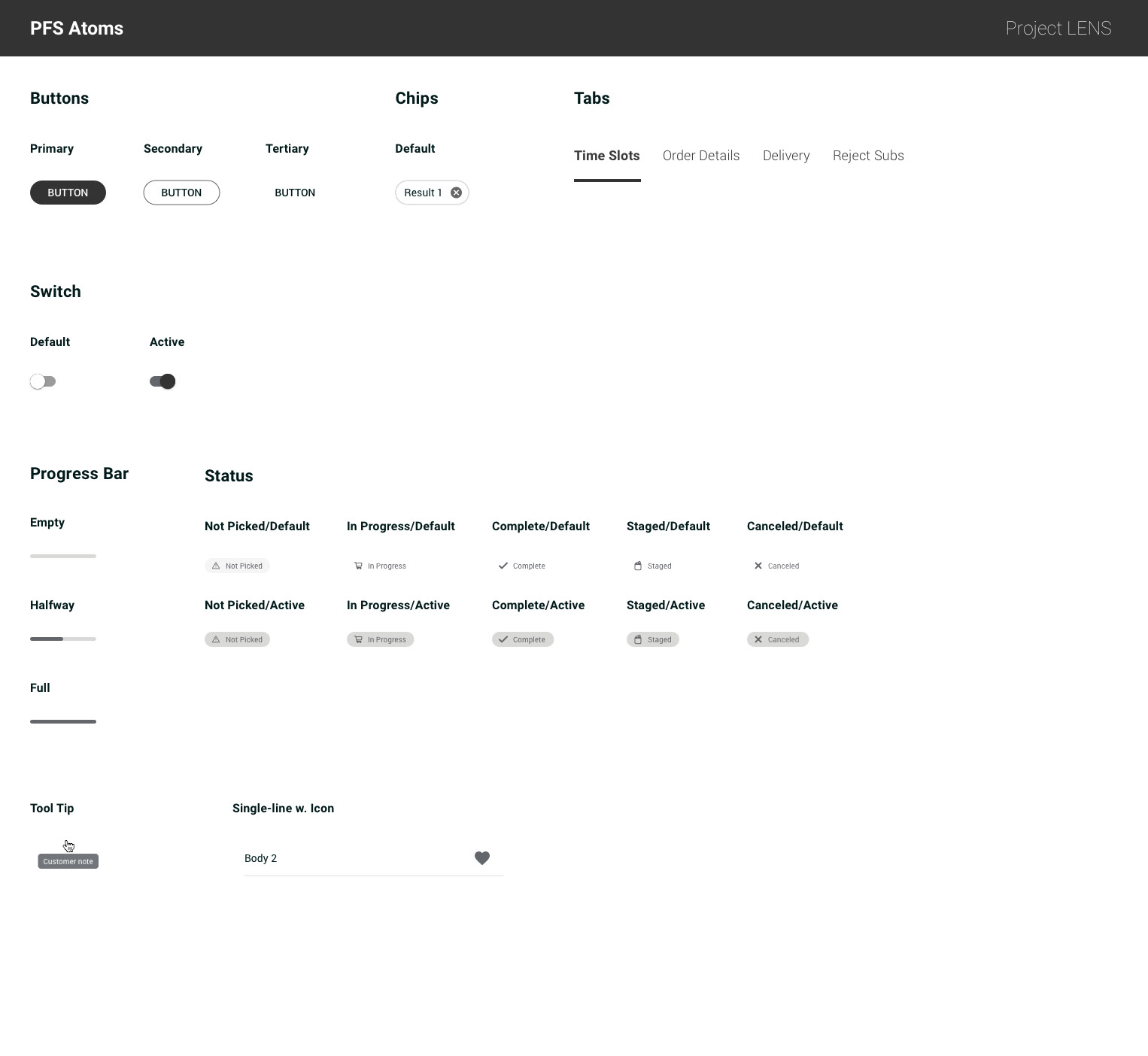Click the 'Progress Bar' section heading
Image resolution: width=1148 pixels, height=1056 pixels.
(x=79, y=473)
